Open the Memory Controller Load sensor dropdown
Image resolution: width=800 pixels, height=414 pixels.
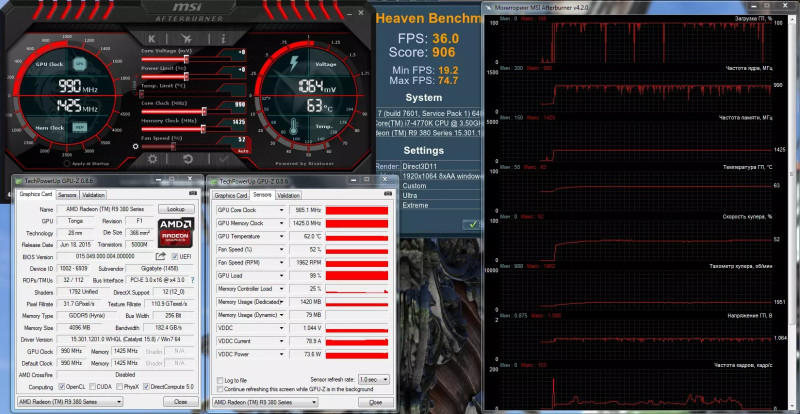(x=281, y=289)
